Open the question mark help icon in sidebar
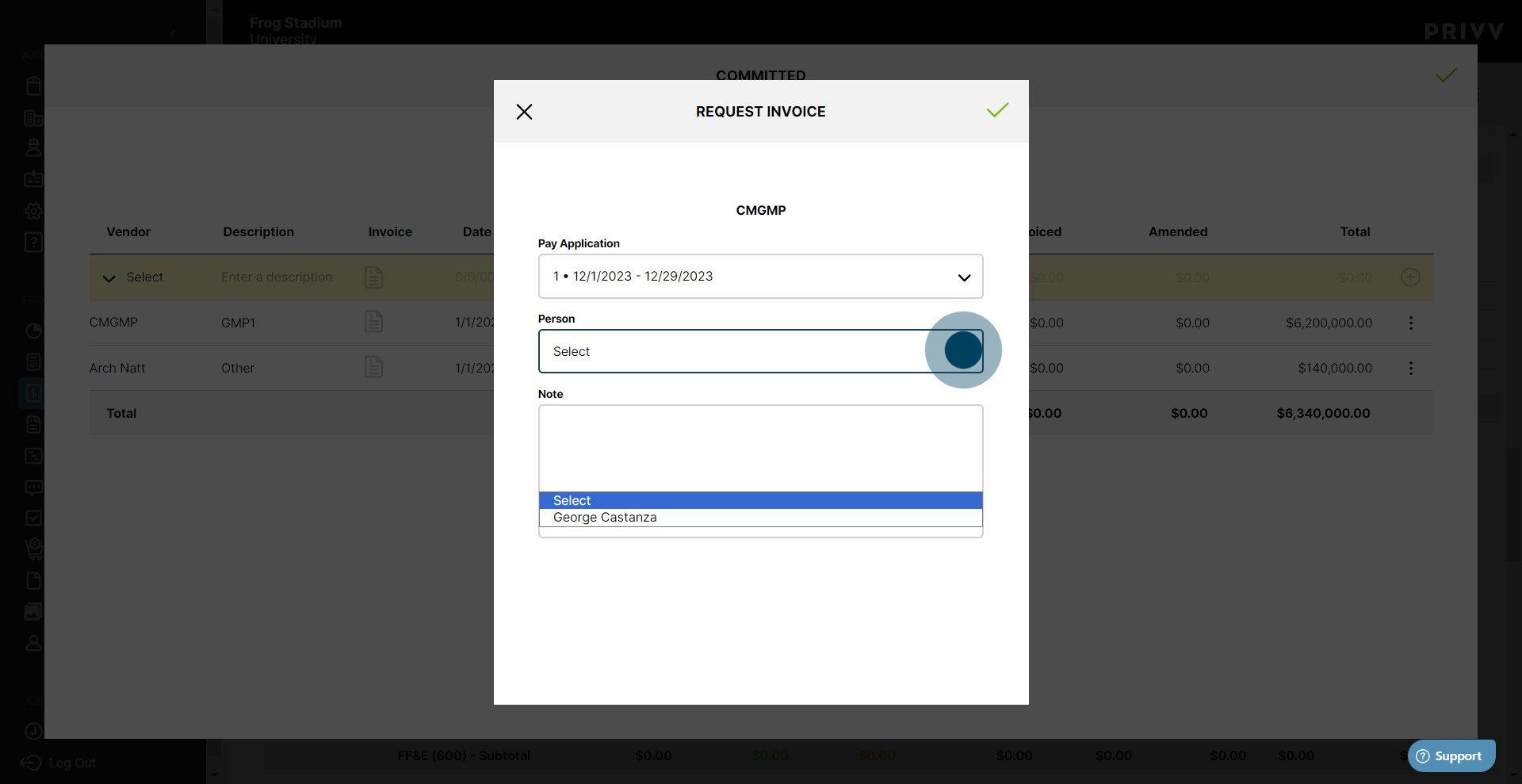 (33, 243)
